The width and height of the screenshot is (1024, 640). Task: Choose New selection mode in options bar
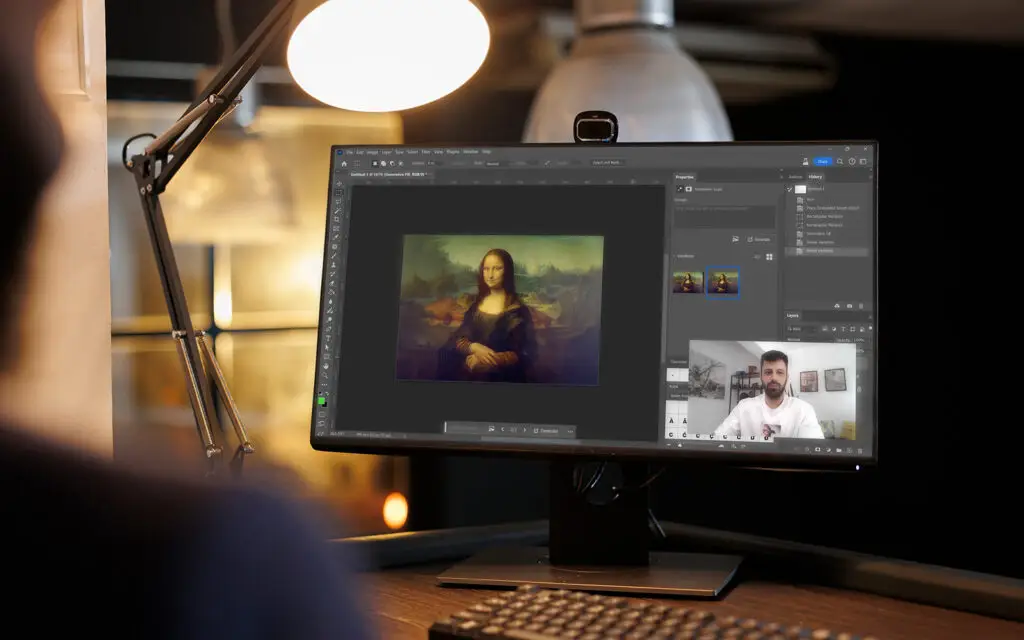[375, 164]
